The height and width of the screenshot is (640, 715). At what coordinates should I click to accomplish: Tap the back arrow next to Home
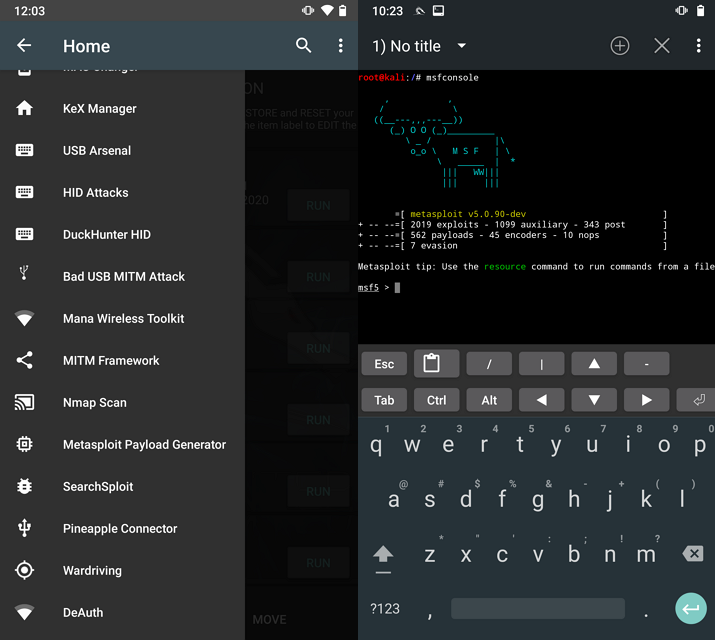click(24, 46)
